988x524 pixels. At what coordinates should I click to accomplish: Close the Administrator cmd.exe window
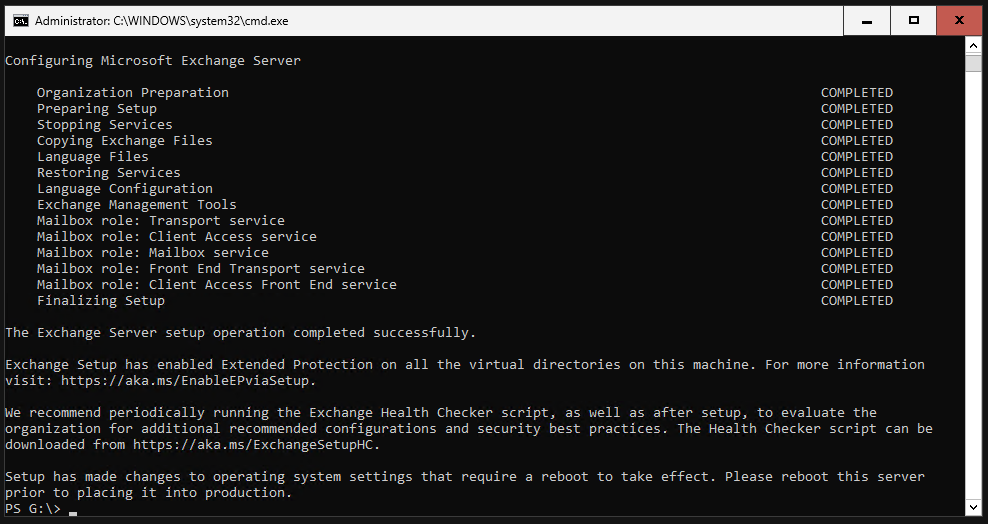pyautogui.click(x=960, y=21)
